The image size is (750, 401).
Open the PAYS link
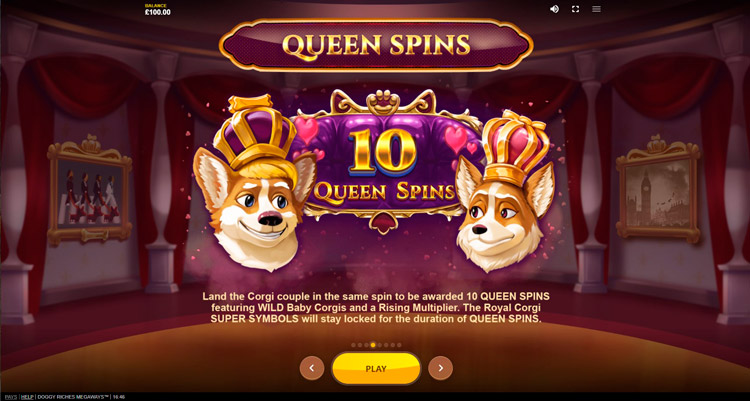[11, 397]
